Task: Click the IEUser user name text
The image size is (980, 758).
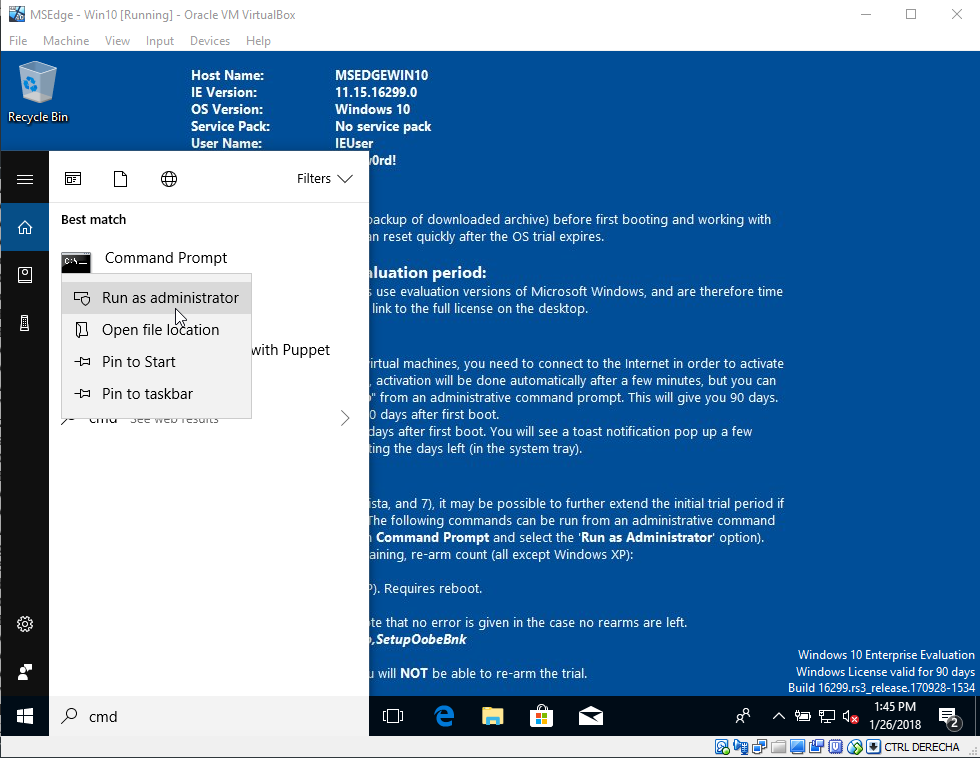Action: (354, 143)
